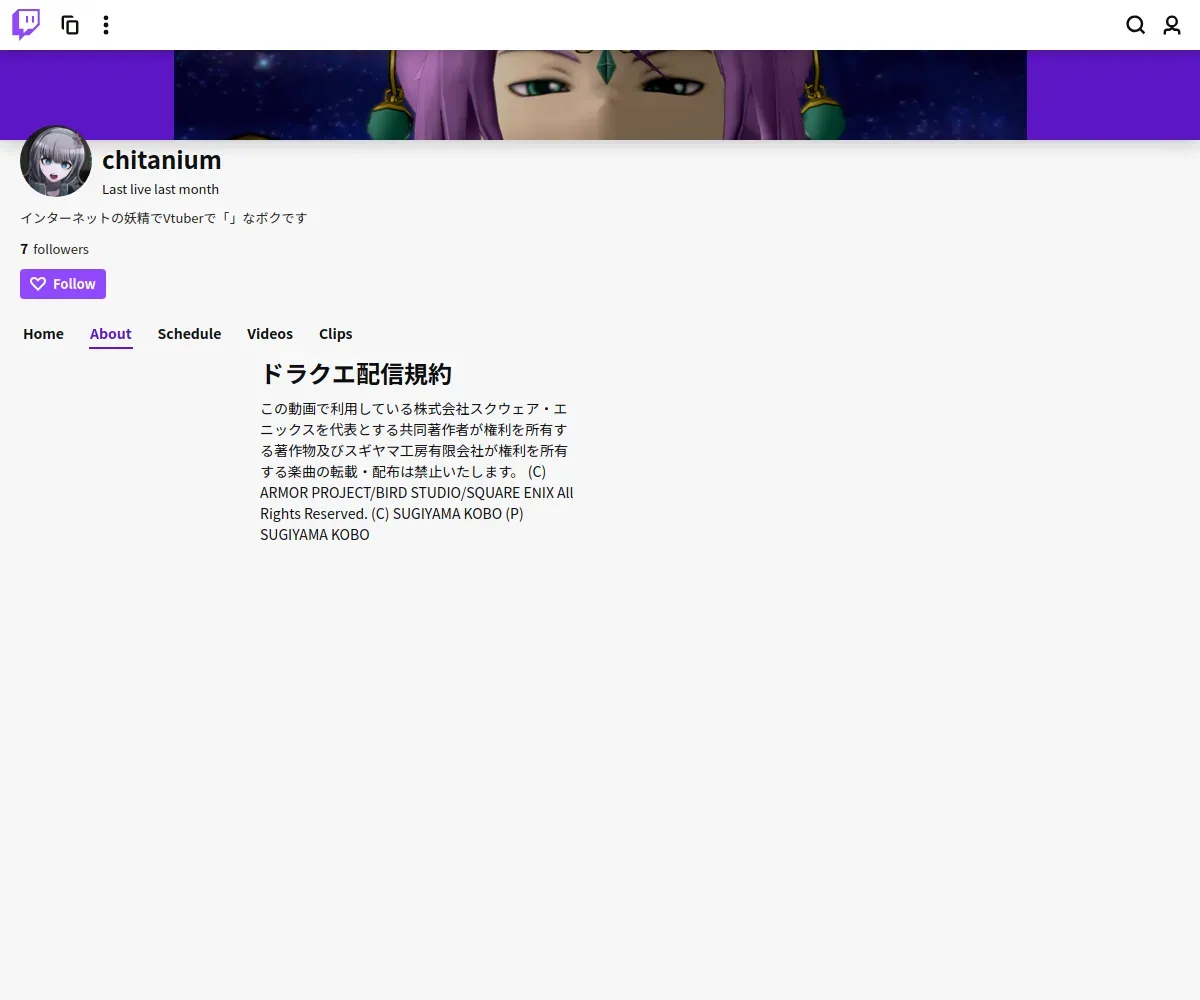Select the About tab
1200x1000 pixels.
(x=111, y=334)
